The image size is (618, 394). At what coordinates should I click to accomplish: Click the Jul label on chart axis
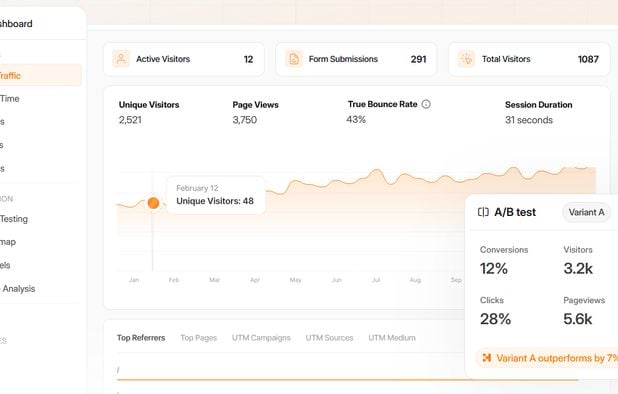click(x=376, y=280)
